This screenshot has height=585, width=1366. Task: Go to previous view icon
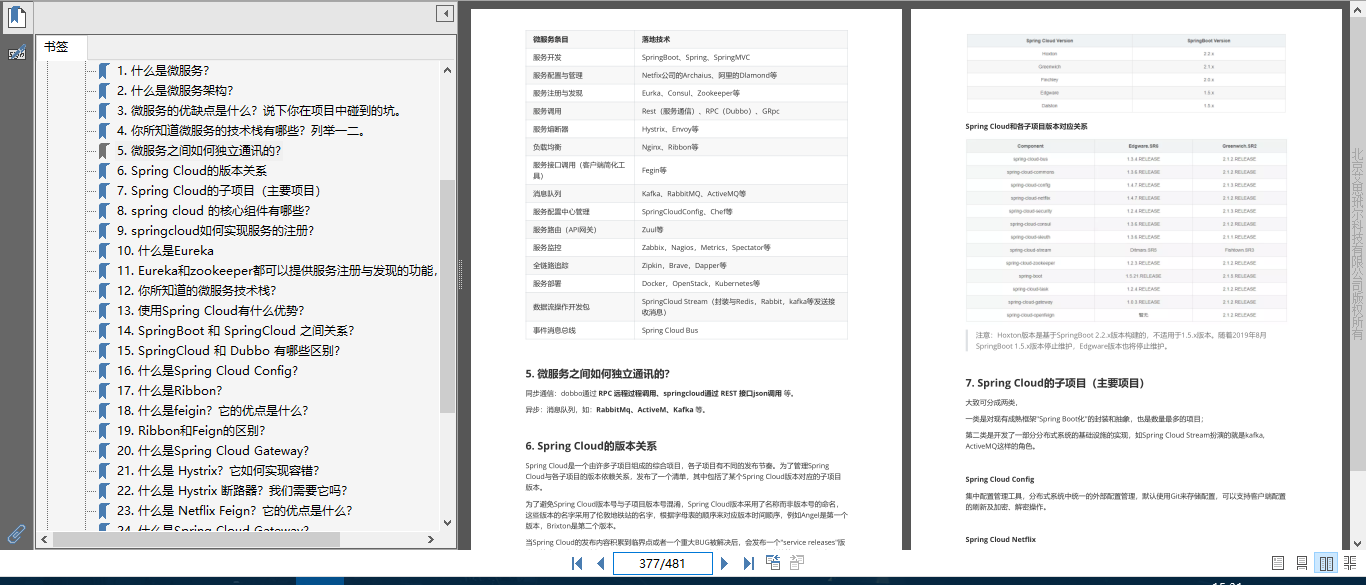pyautogui.click(x=774, y=564)
